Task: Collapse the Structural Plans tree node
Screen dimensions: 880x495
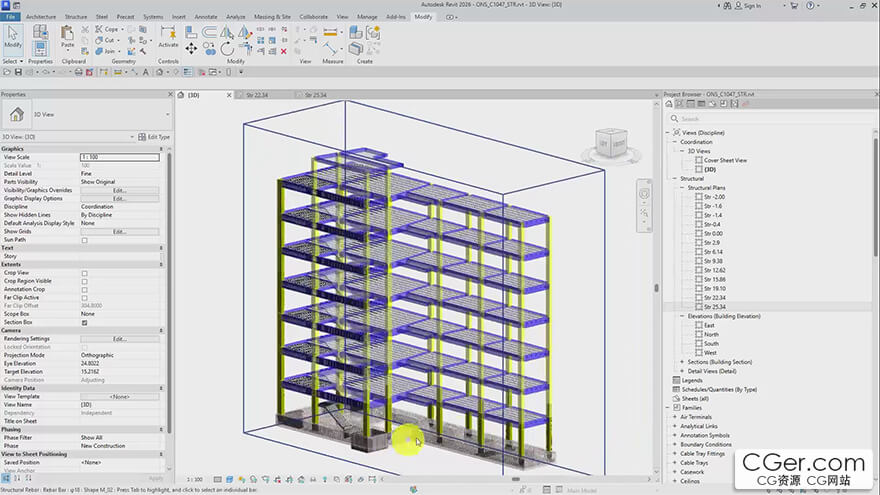Action: point(682,187)
